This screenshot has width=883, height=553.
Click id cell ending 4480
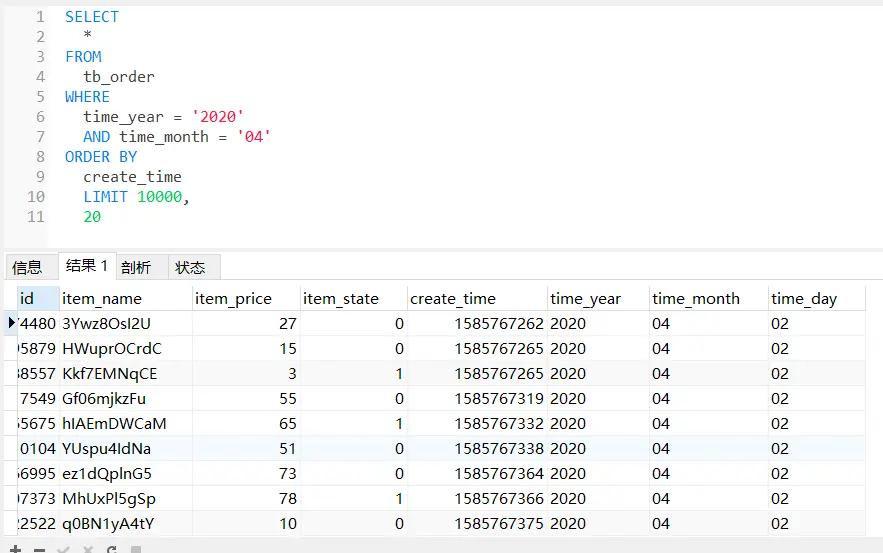[x=37, y=324]
